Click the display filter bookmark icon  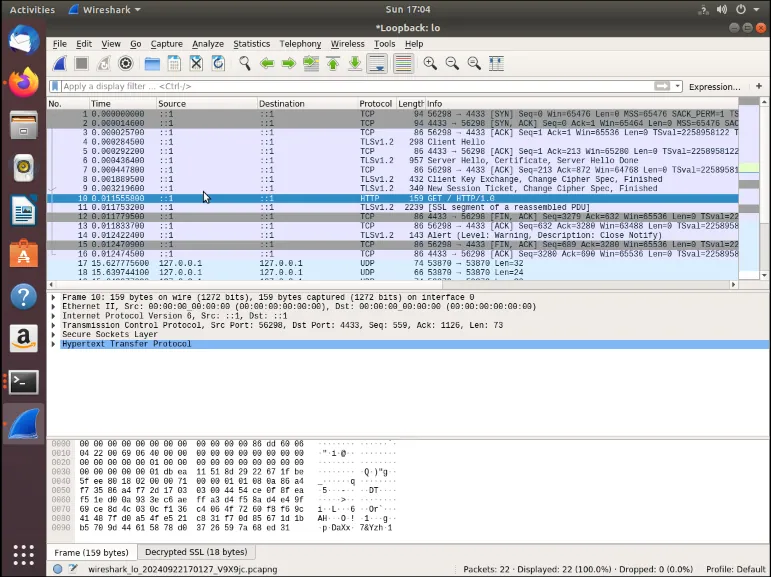[x=55, y=86]
